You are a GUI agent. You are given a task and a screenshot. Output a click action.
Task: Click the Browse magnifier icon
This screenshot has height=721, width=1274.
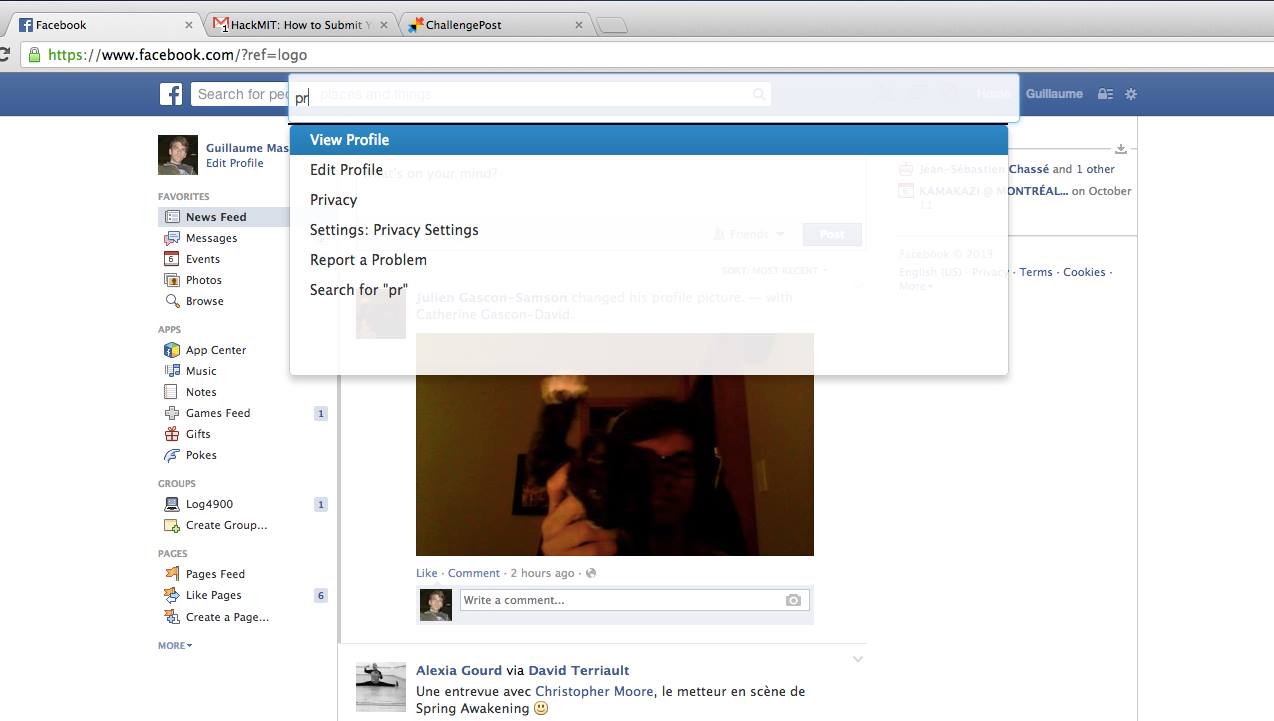[172, 301]
